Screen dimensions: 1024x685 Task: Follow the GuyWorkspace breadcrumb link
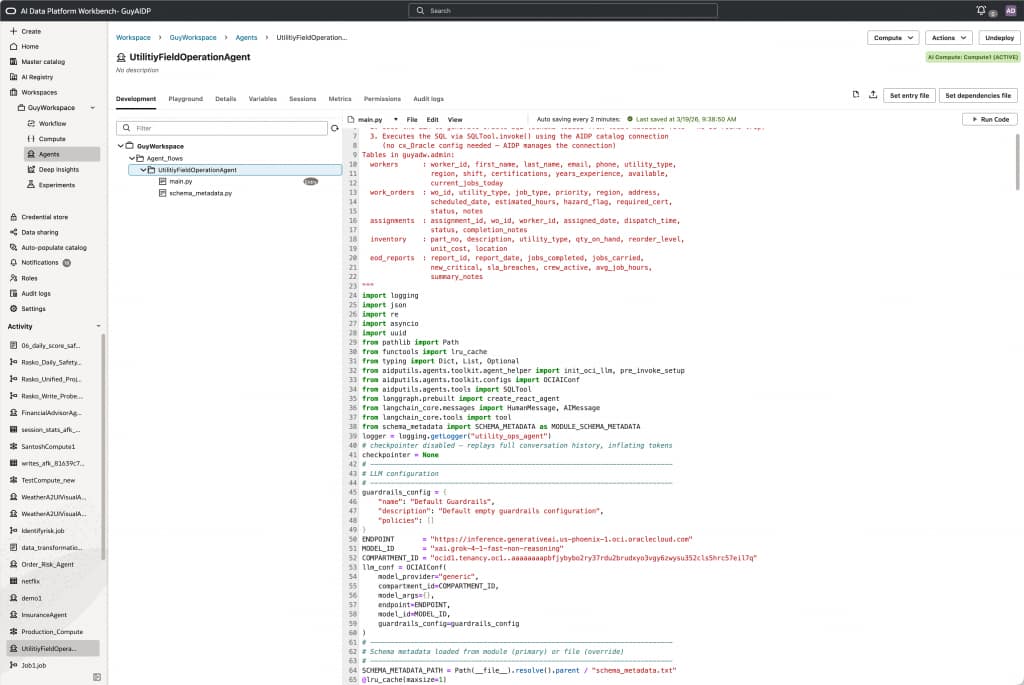coord(193,38)
